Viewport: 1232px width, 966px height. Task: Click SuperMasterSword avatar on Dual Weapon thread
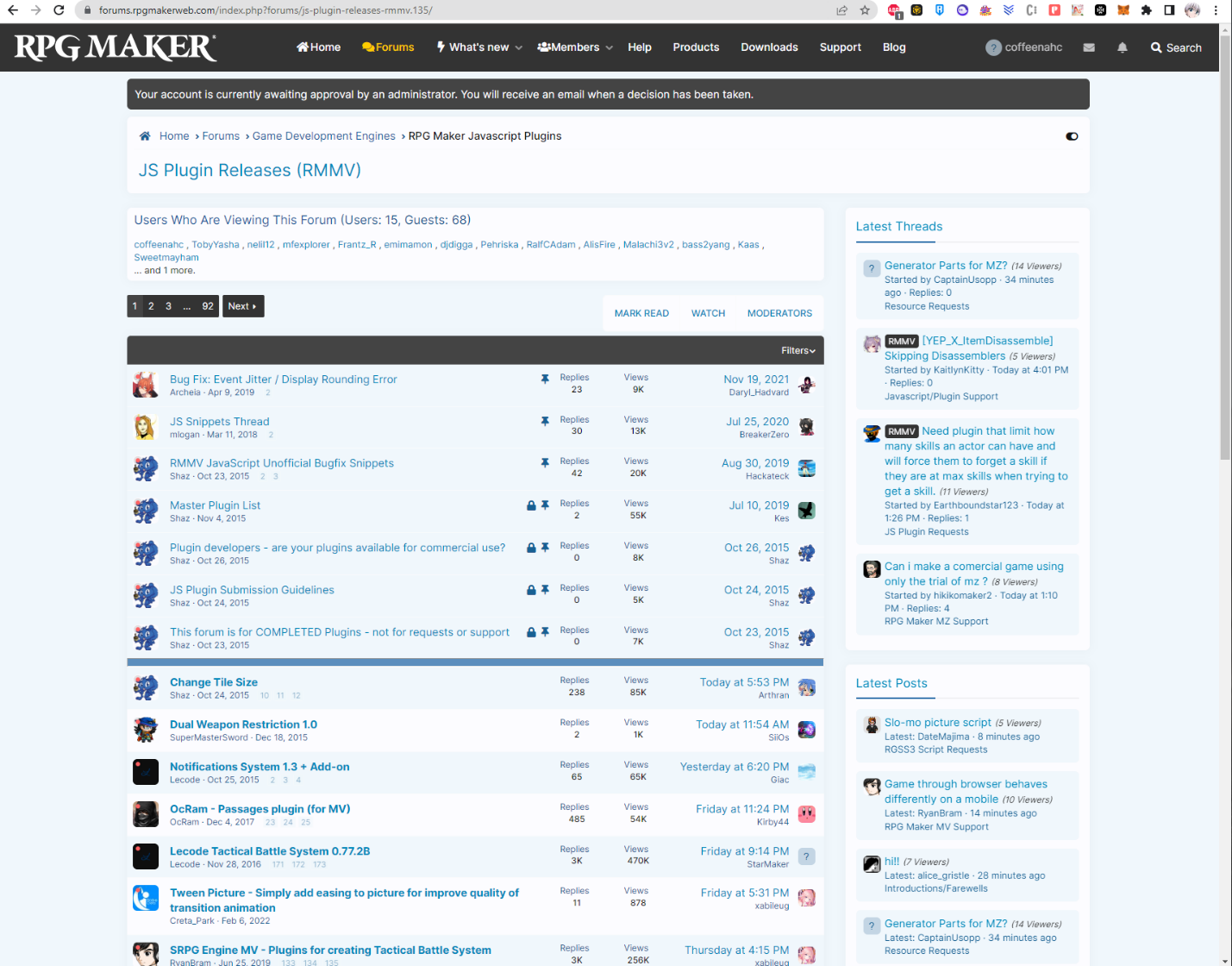(x=145, y=730)
